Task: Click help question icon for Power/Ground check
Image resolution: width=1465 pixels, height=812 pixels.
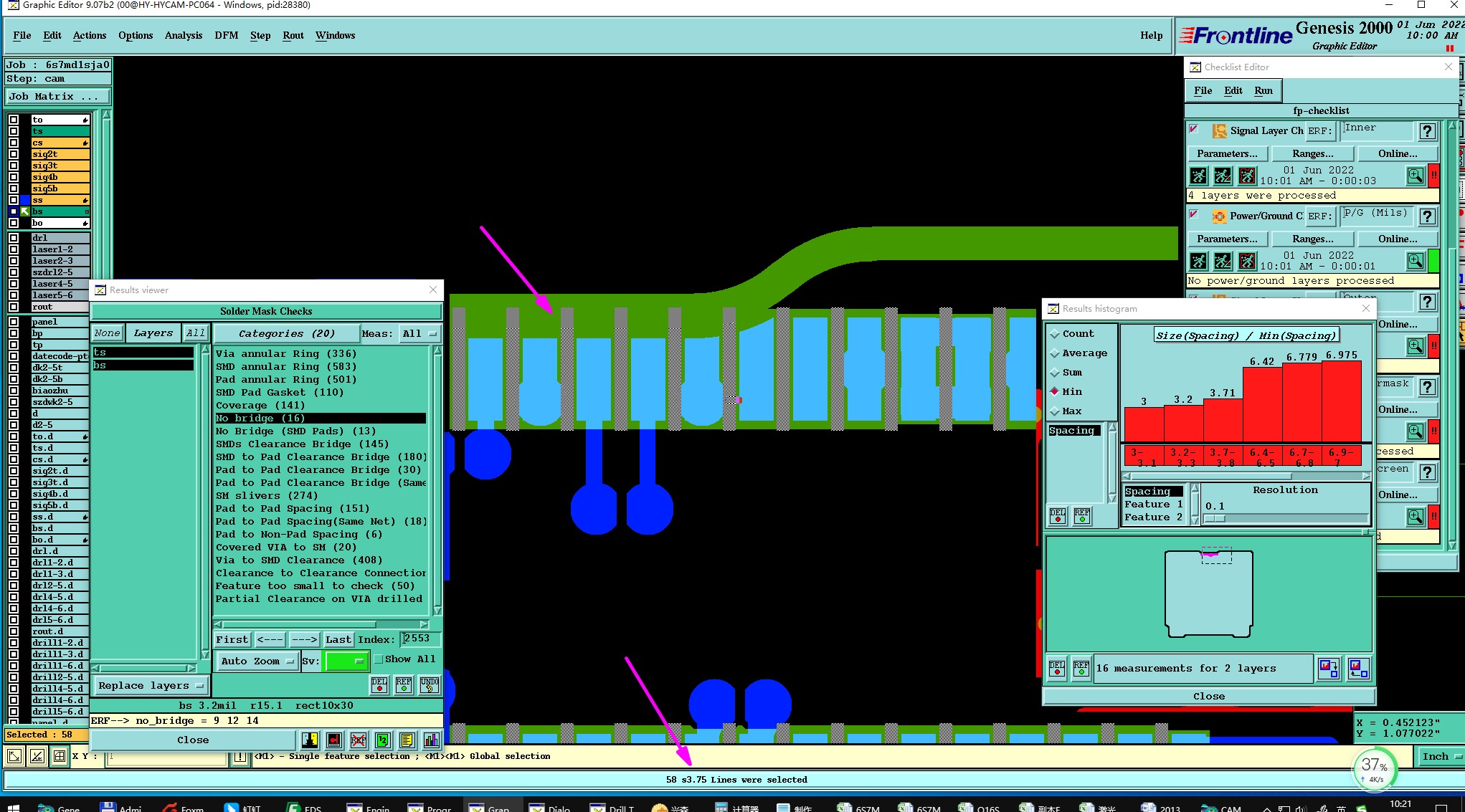Action: [1427, 216]
